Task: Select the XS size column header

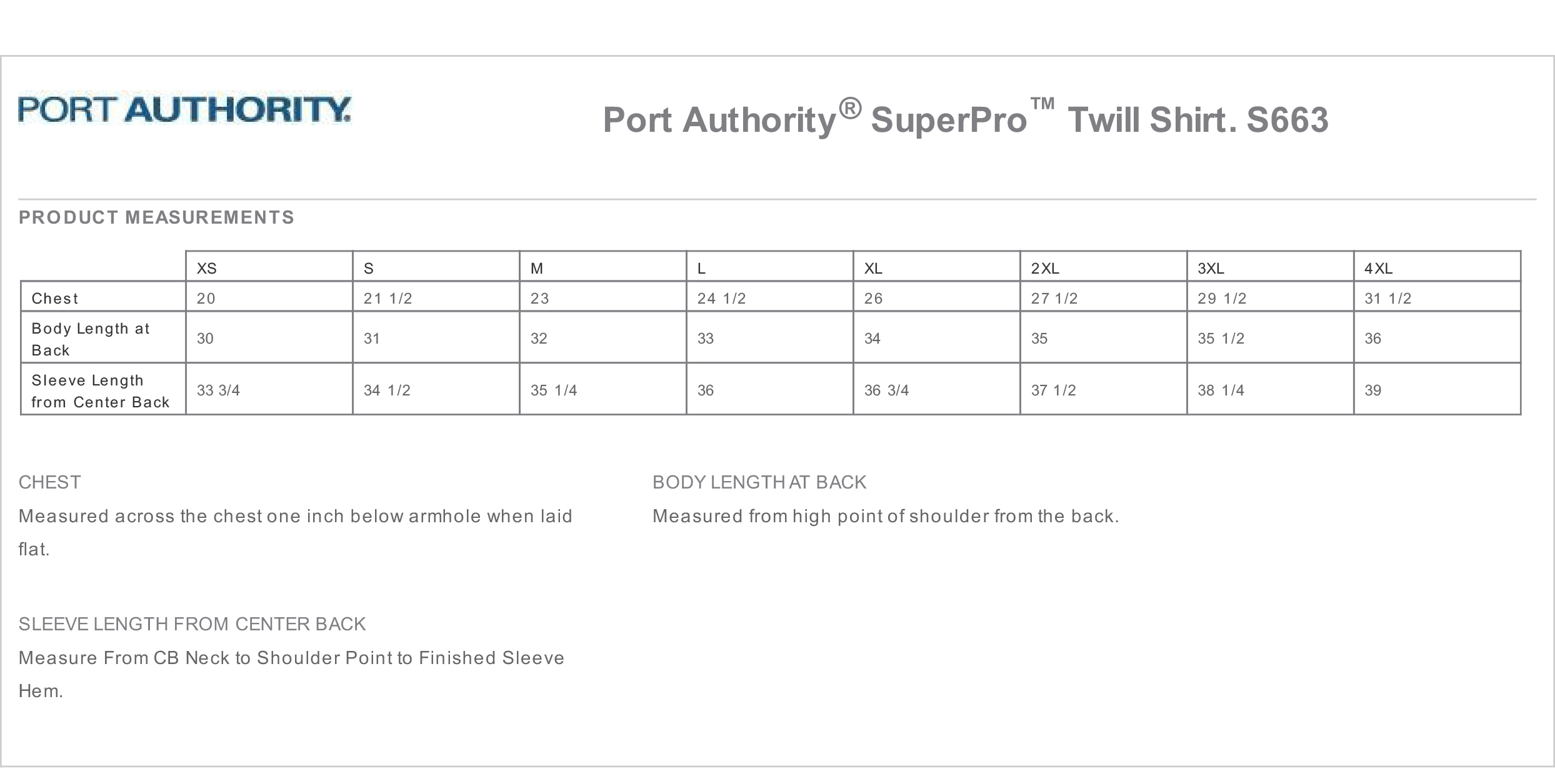Action: click(207, 269)
